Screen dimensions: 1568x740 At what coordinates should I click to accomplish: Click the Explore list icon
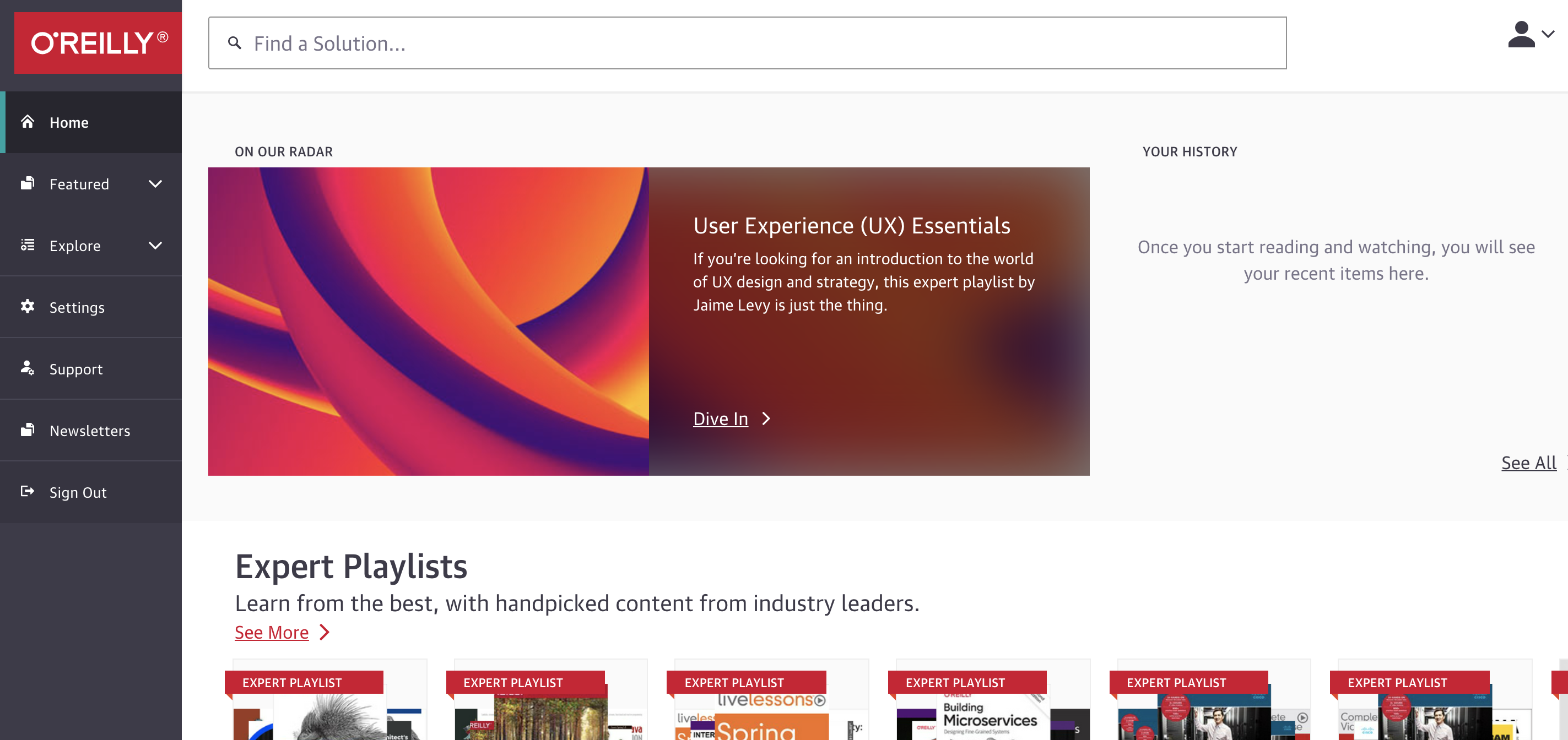tap(28, 245)
